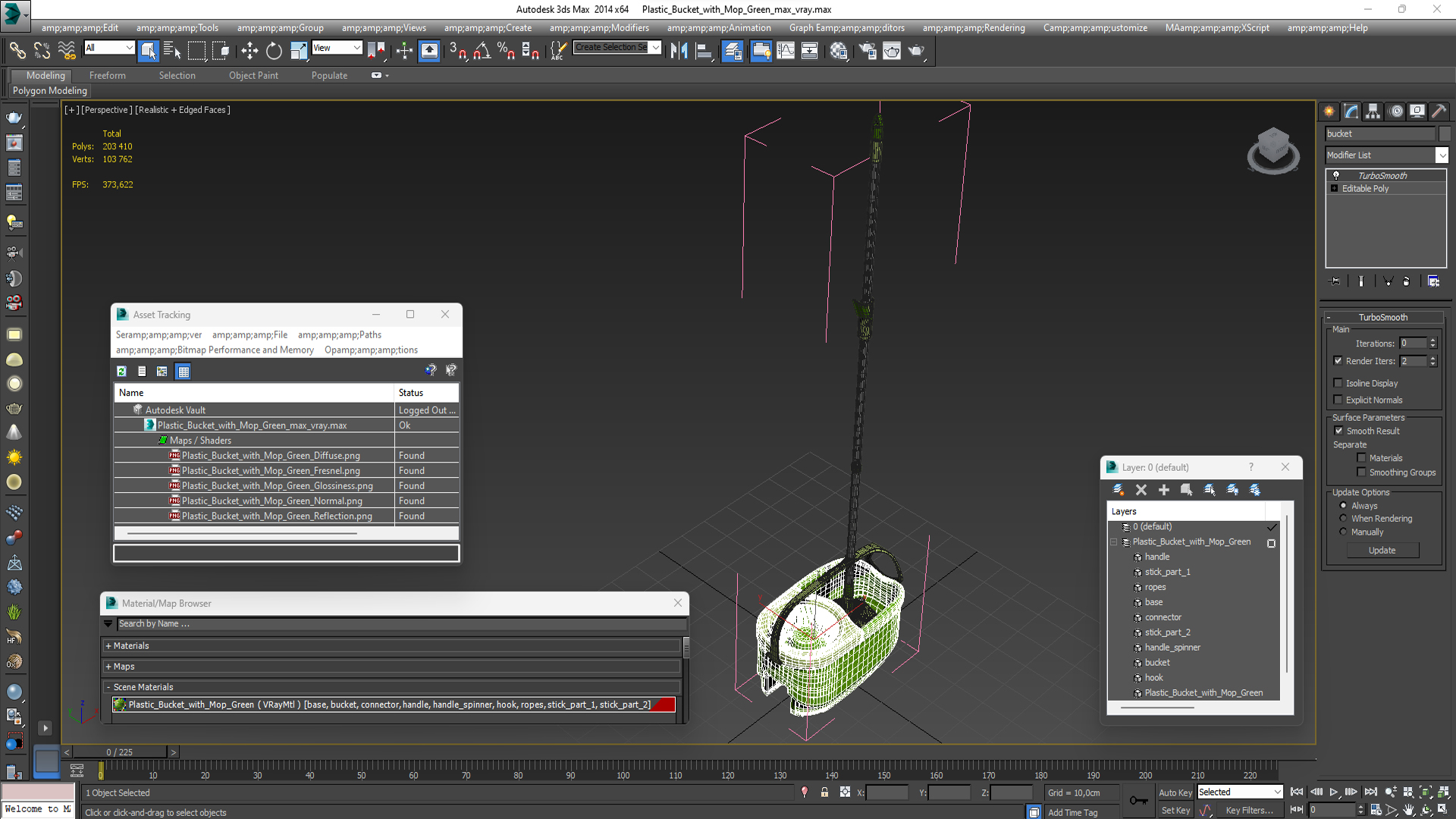Click Go to End playback icon

click(1370, 792)
